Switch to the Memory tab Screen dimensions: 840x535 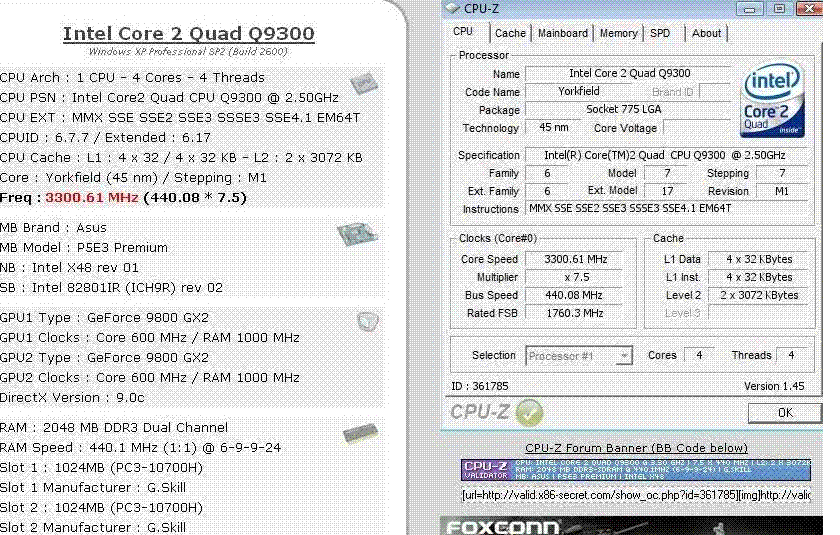[618, 33]
